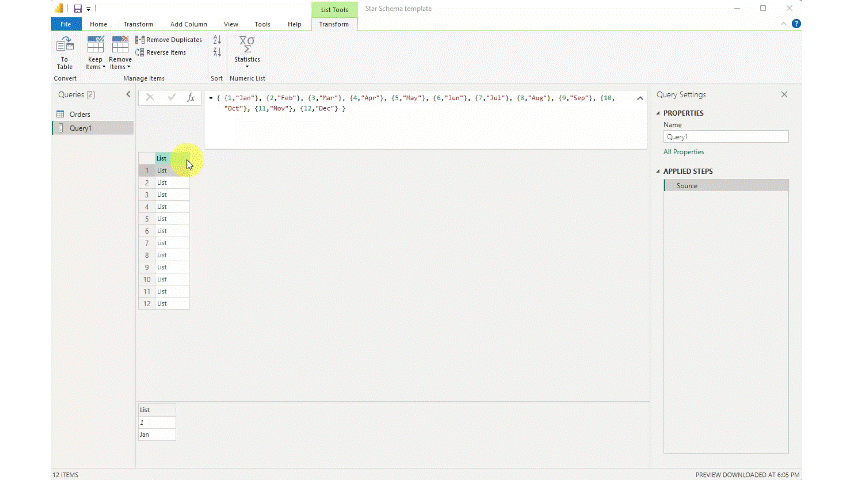This screenshot has height=480, width=853.
Task: Click the fx function icon in formula bar
Action: (190, 98)
